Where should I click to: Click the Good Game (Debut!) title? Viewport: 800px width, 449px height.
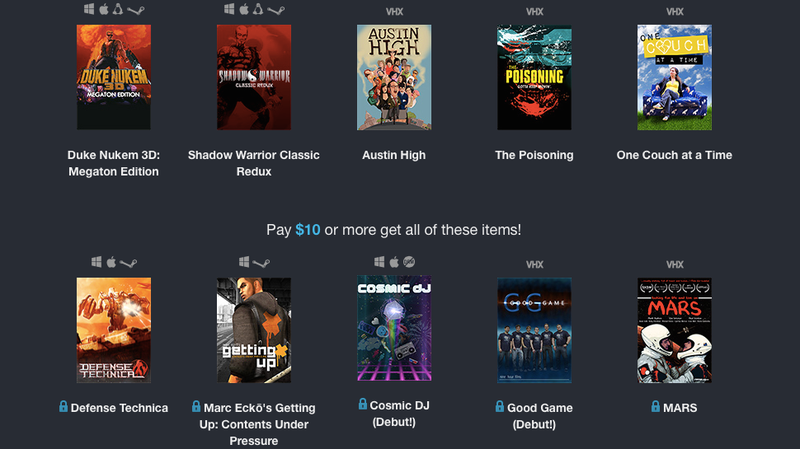(x=540, y=416)
